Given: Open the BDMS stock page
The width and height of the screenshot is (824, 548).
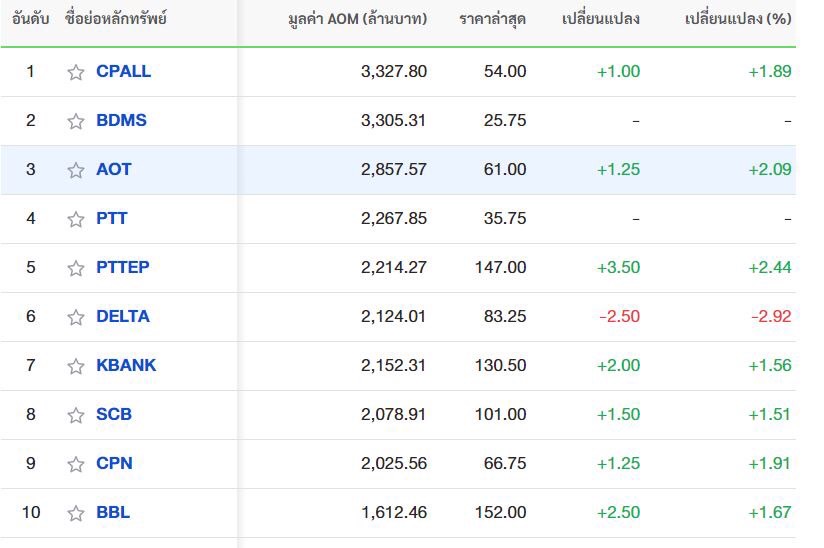Looking at the screenshot, I should pyautogui.click(x=121, y=120).
